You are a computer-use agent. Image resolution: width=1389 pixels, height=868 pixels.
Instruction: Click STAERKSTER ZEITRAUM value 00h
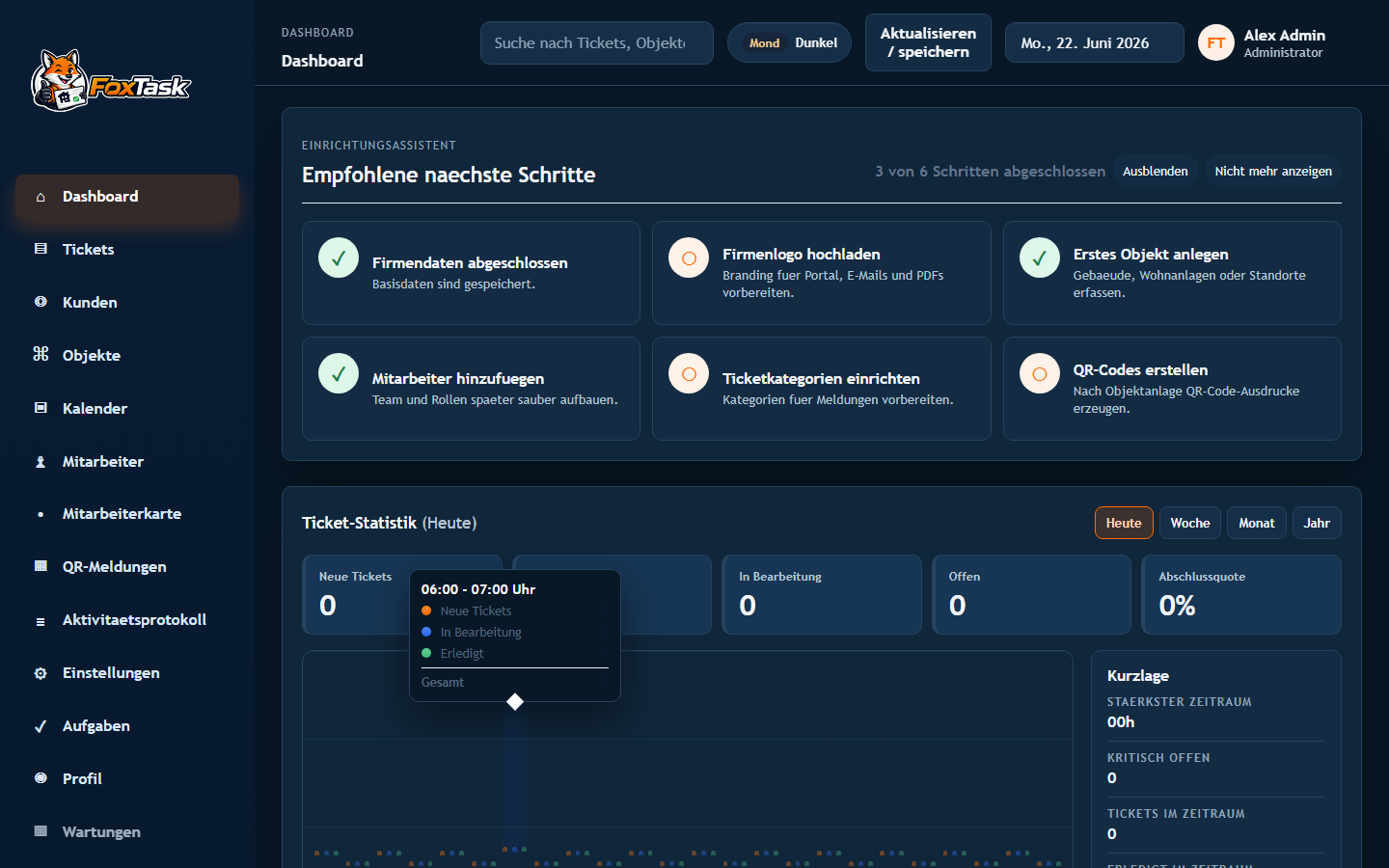pyautogui.click(x=1121, y=721)
